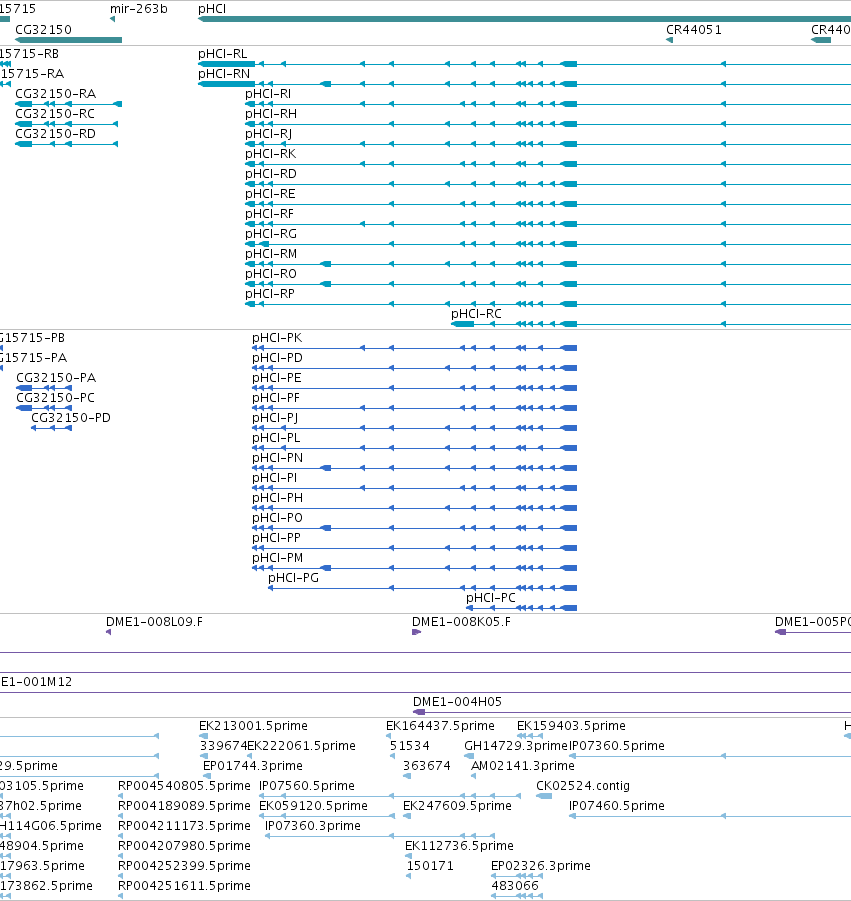Select transcript pHCl-RE
This screenshot has width=851, height=901.
[270, 194]
